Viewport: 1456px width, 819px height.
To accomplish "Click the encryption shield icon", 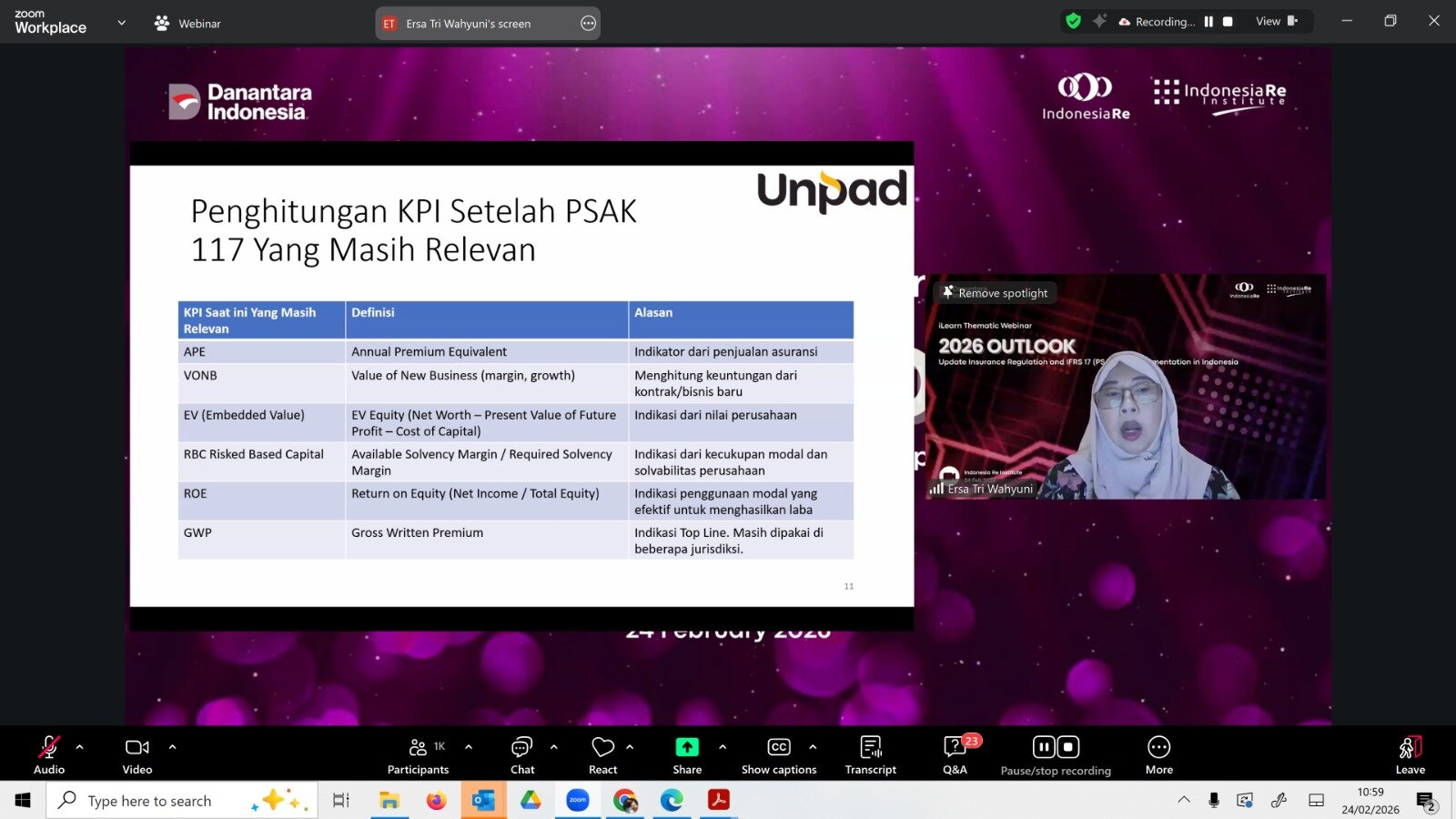I will click(1074, 22).
